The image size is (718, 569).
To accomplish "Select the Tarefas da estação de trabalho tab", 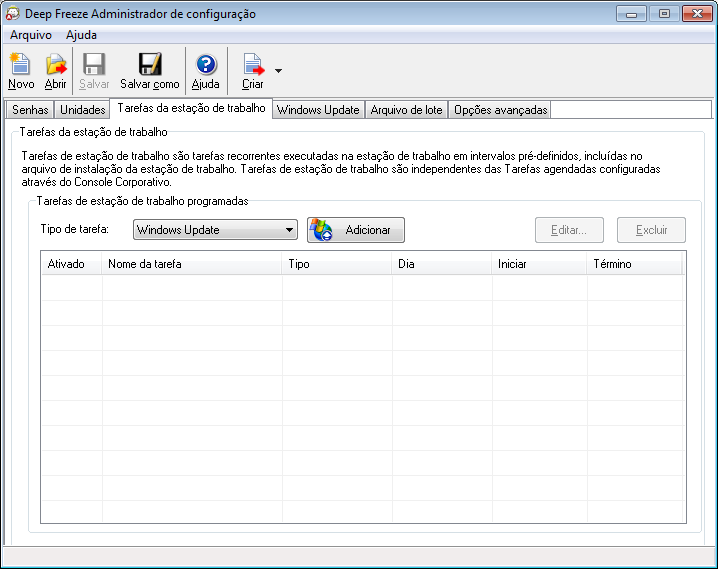I will coord(191,108).
